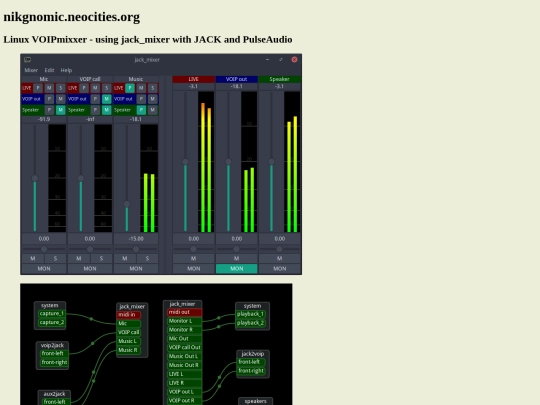
Task: Select the Monitor L output port
Action: (185, 321)
